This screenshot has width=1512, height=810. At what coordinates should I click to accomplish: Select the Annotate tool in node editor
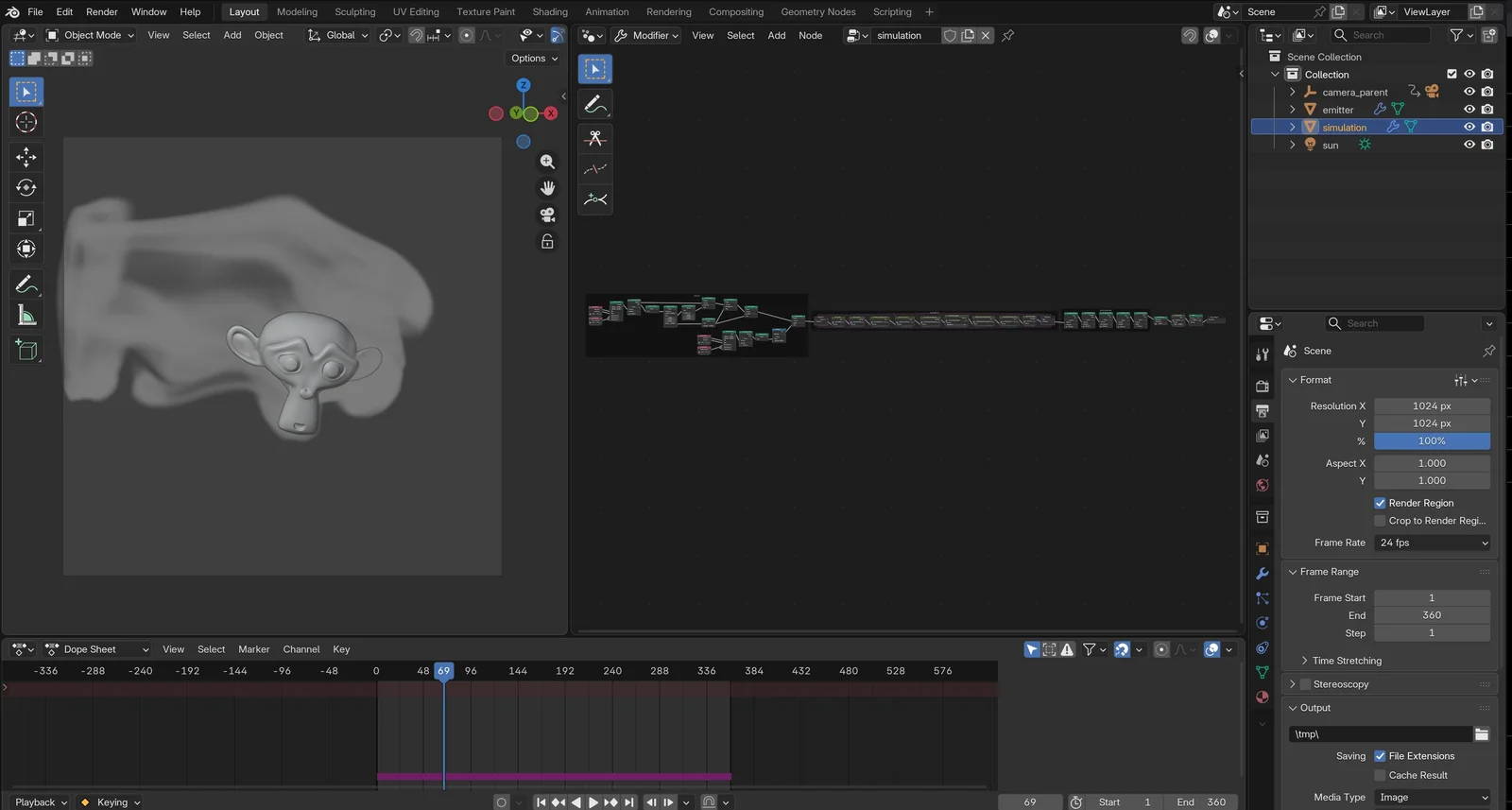pos(595,104)
